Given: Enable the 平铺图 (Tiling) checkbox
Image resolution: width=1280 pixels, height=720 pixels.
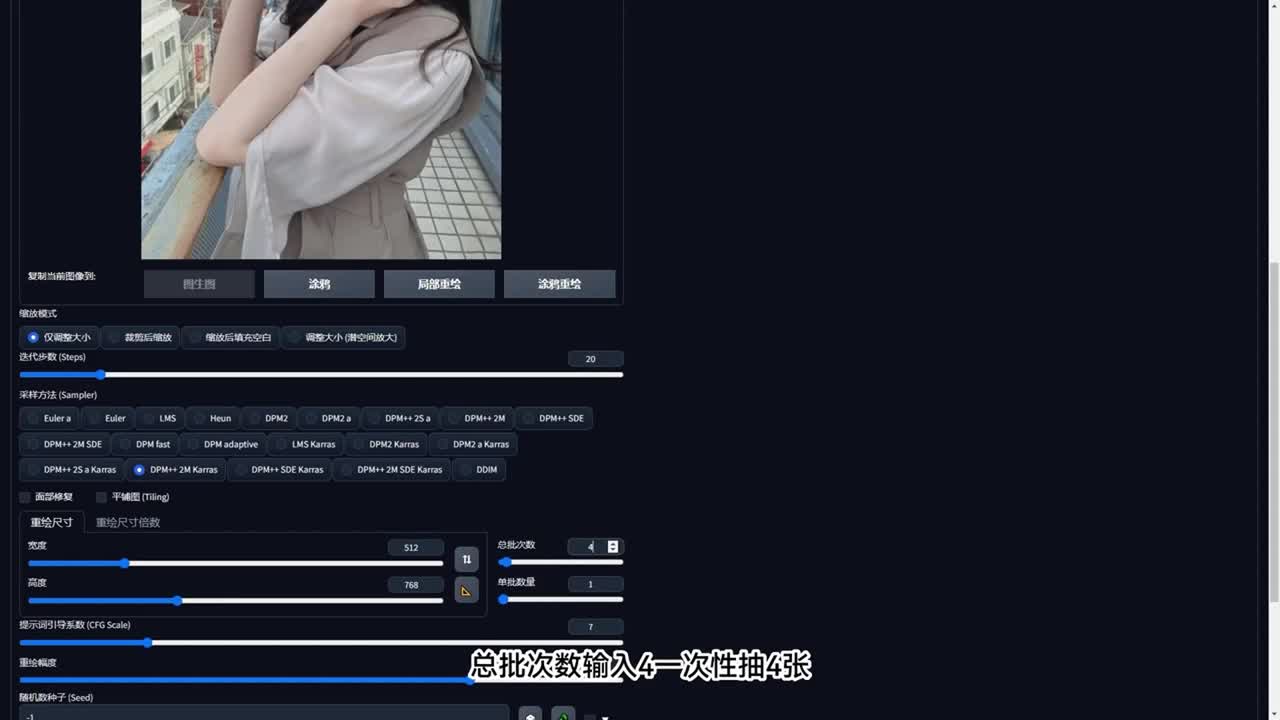Looking at the screenshot, I should tap(101, 497).
